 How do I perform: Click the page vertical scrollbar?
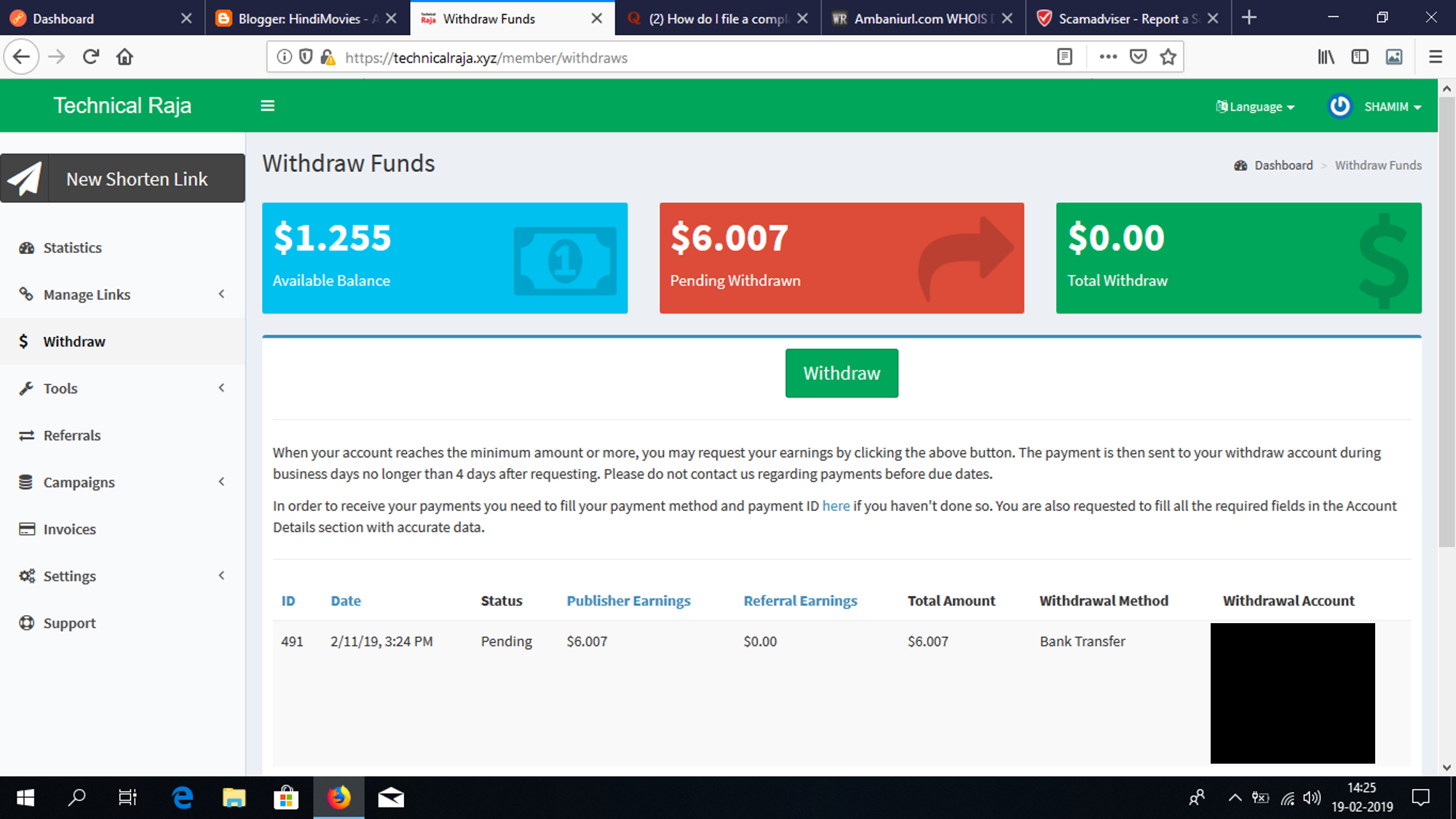coord(1447,320)
